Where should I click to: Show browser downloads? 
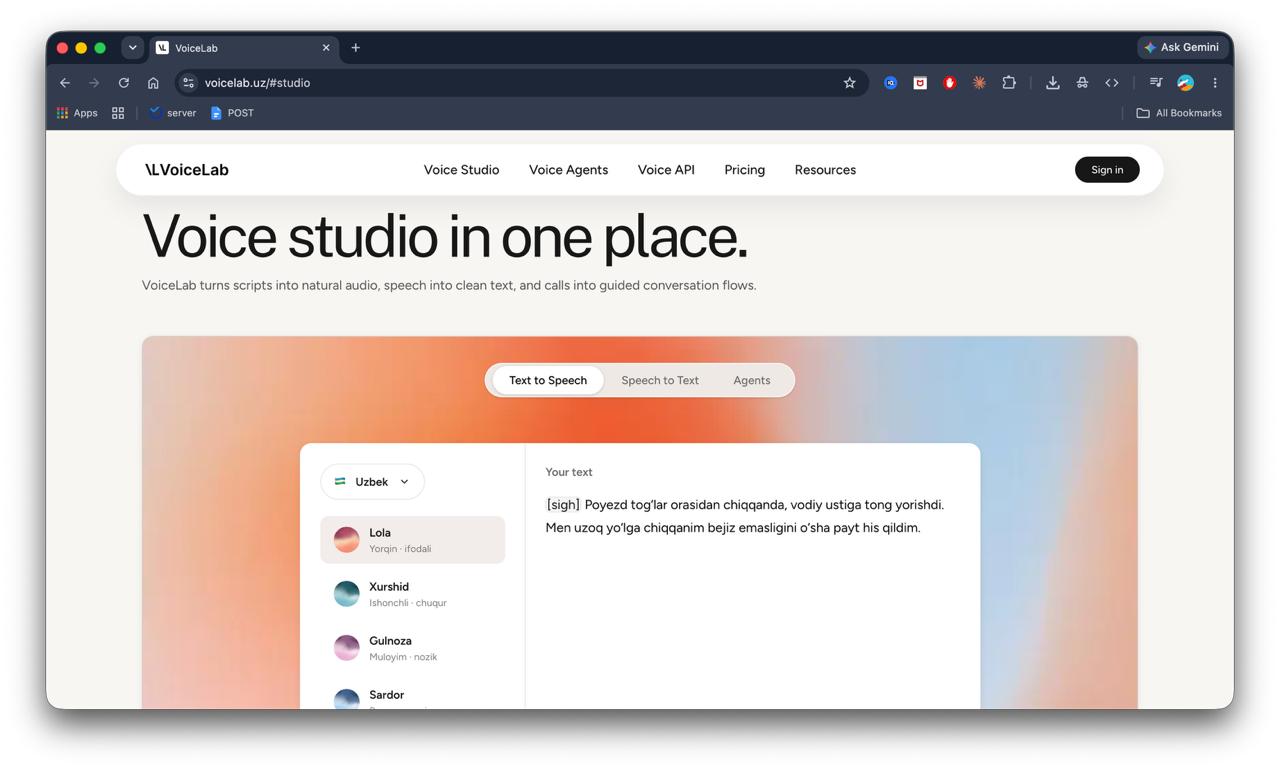[x=1053, y=83]
